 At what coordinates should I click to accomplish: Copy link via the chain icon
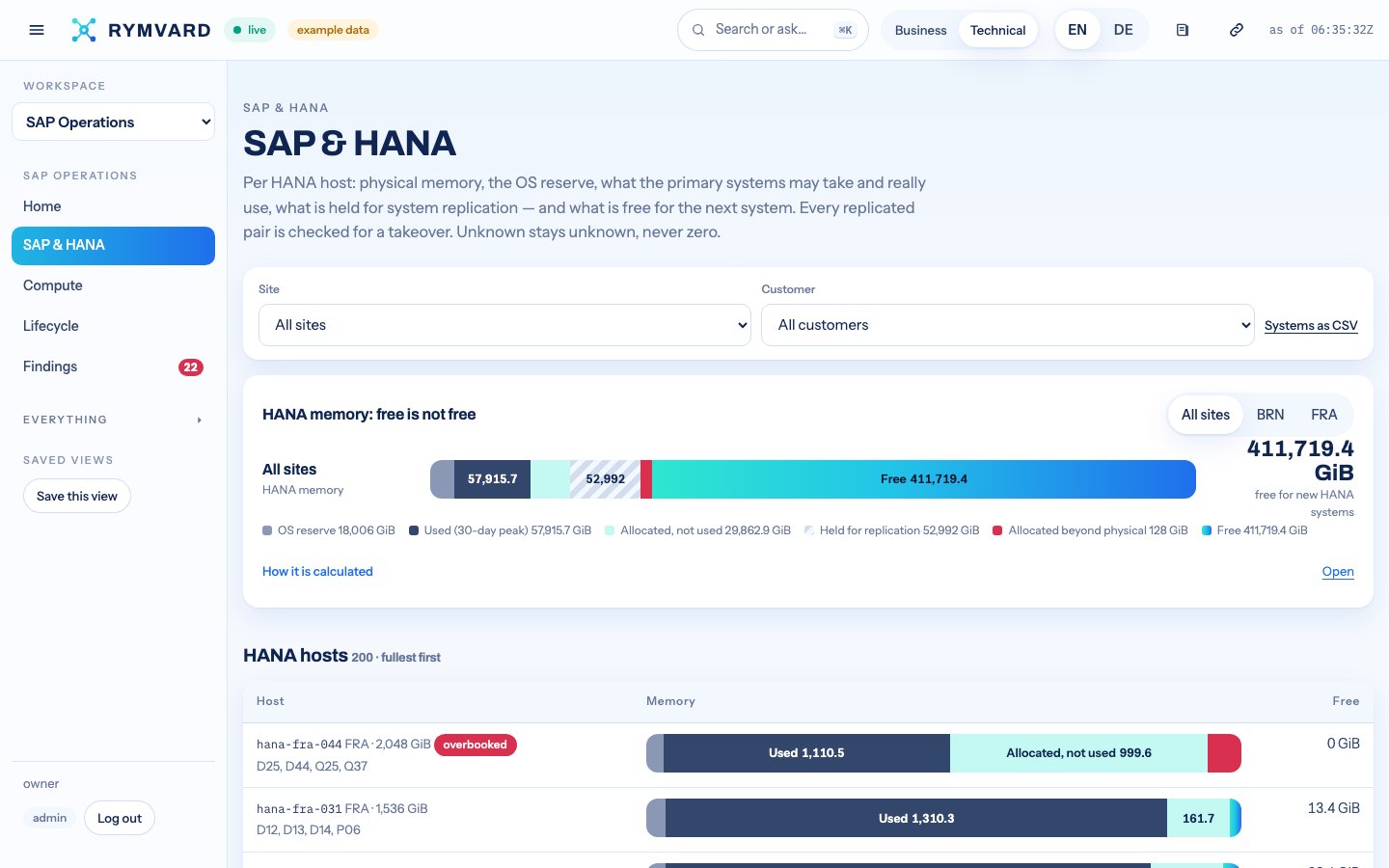click(1237, 30)
